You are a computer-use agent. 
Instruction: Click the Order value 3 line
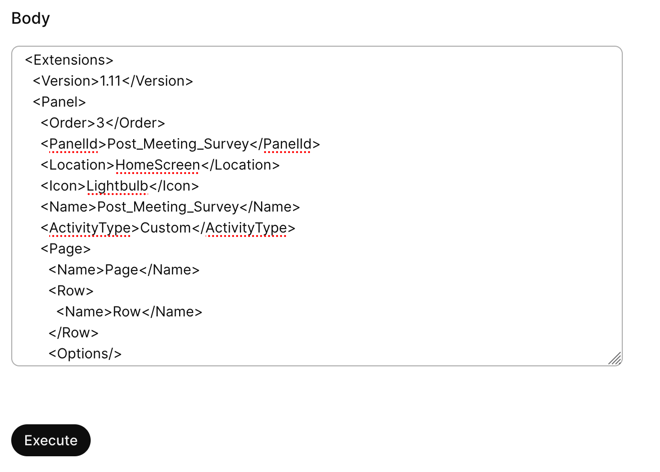pyautogui.click(x=102, y=123)
